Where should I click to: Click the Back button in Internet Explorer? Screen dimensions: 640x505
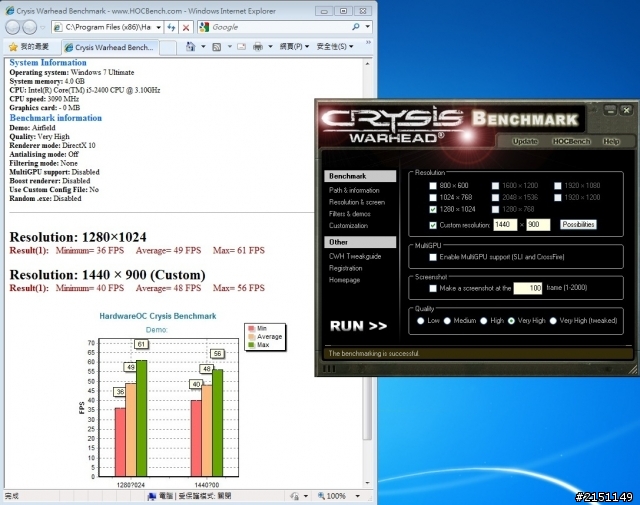point(13,27)
